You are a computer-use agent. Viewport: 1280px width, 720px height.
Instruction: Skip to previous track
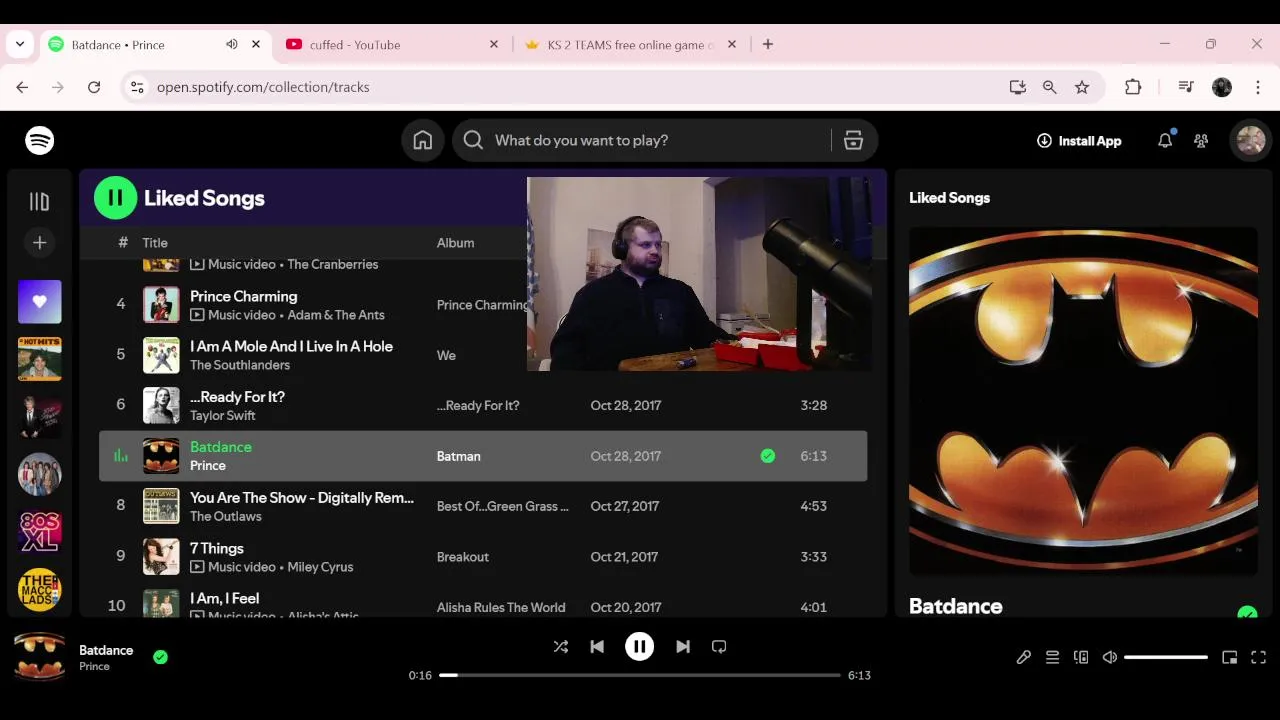click(x=597, y=647)
